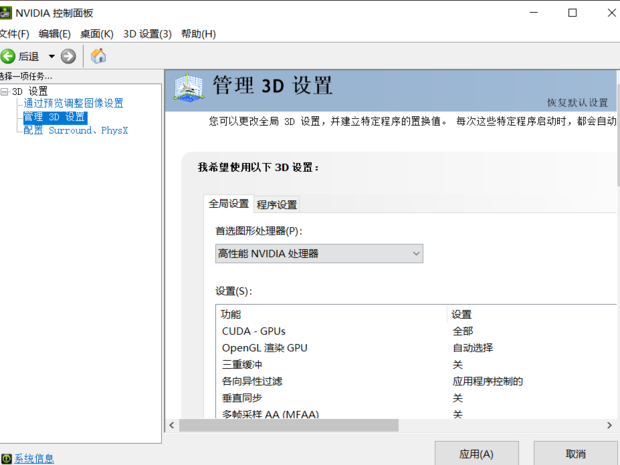Screen dimensions: 620x465
Task: Click the vertical scrollbar thumb of the page
Action: click(x=618, y=129)
